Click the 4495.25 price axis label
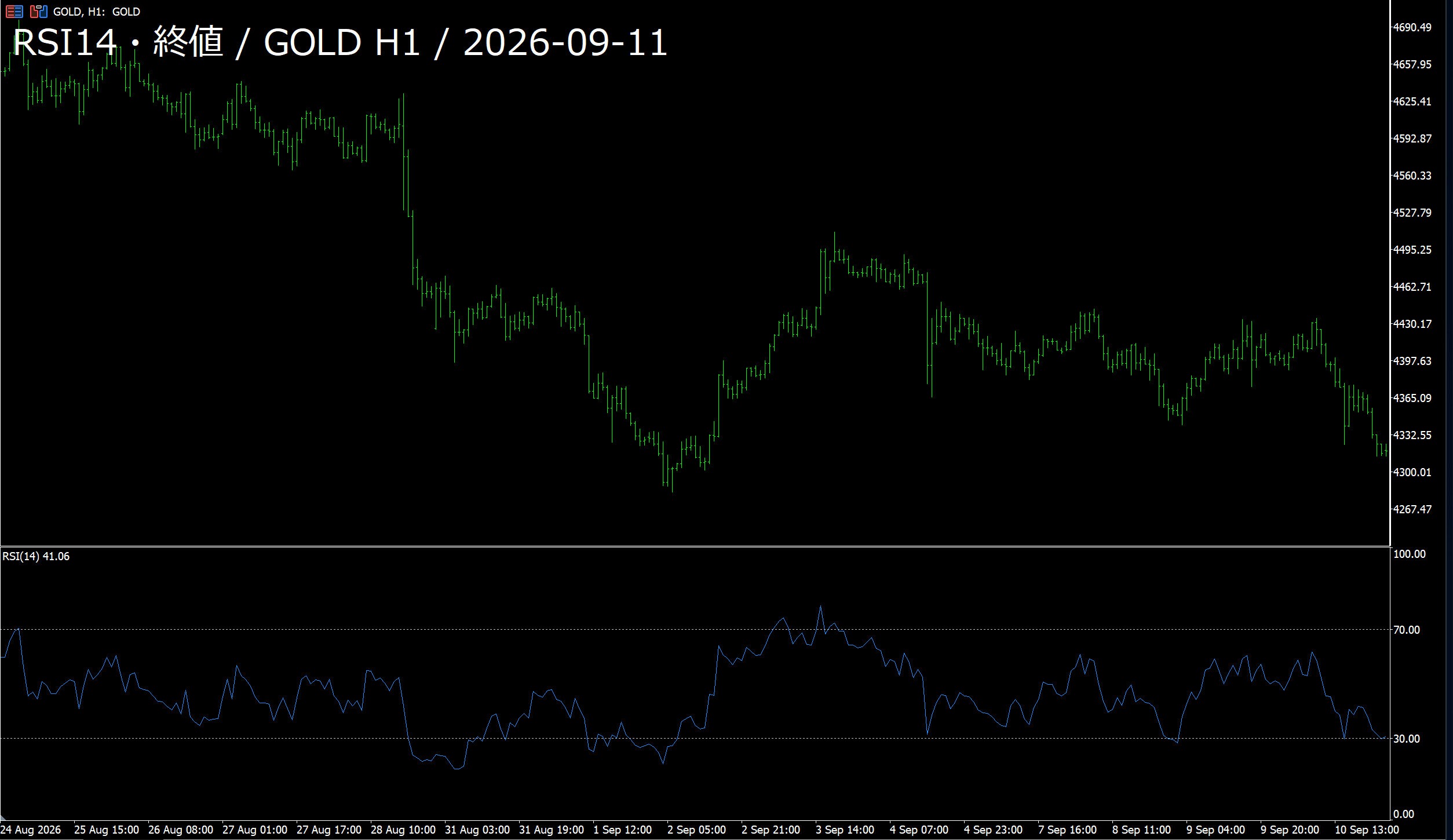The width and height of the screenshot is (1453, 840). [1412, 250]
